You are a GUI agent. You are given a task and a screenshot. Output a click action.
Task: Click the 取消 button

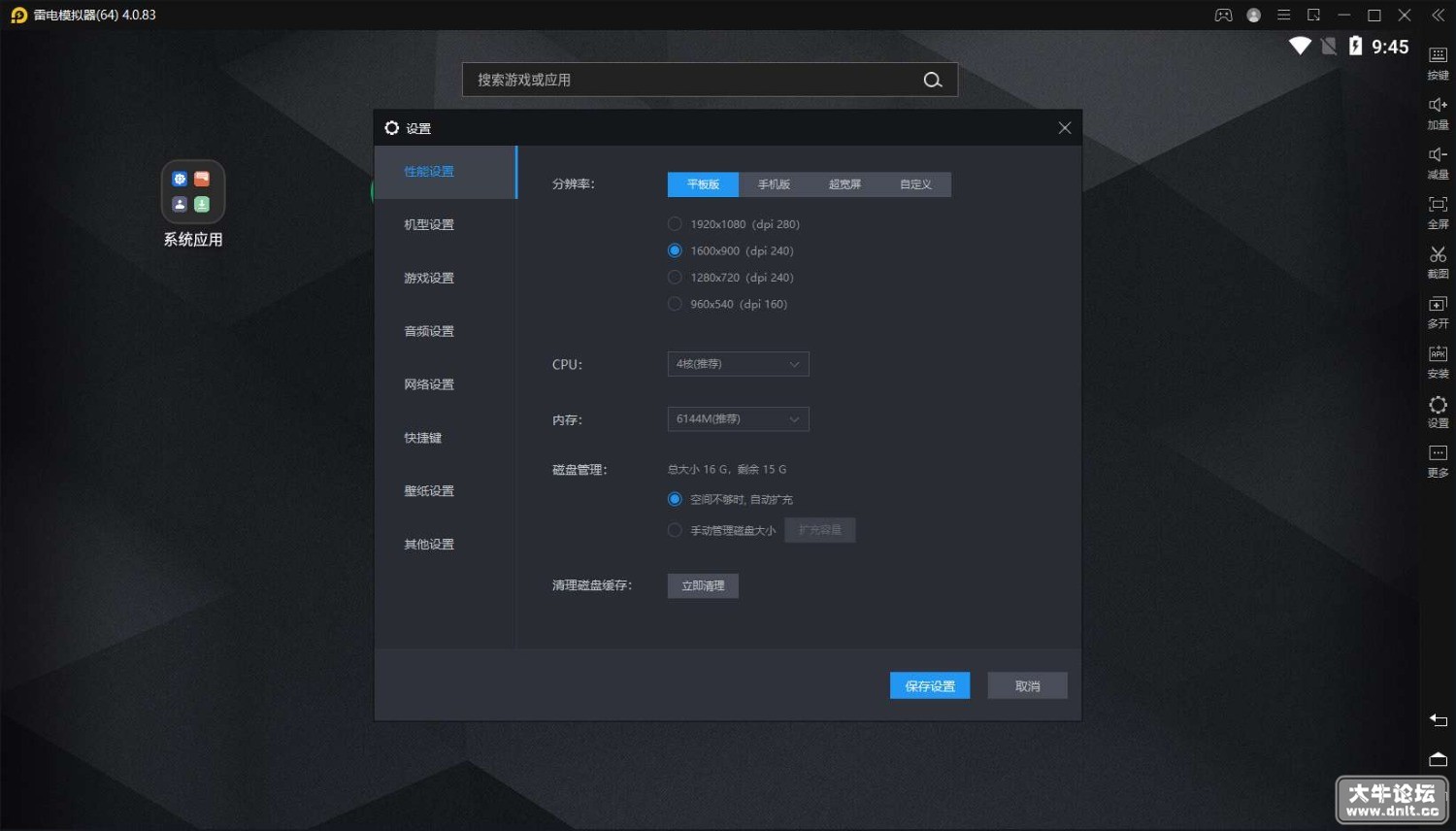coord(1027,685)
